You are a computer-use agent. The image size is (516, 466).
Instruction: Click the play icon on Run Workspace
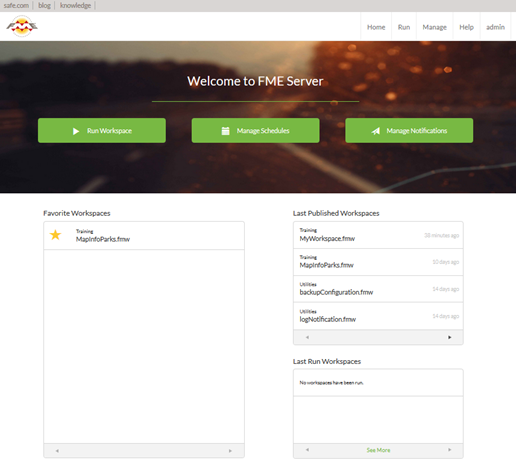point(76,131)
